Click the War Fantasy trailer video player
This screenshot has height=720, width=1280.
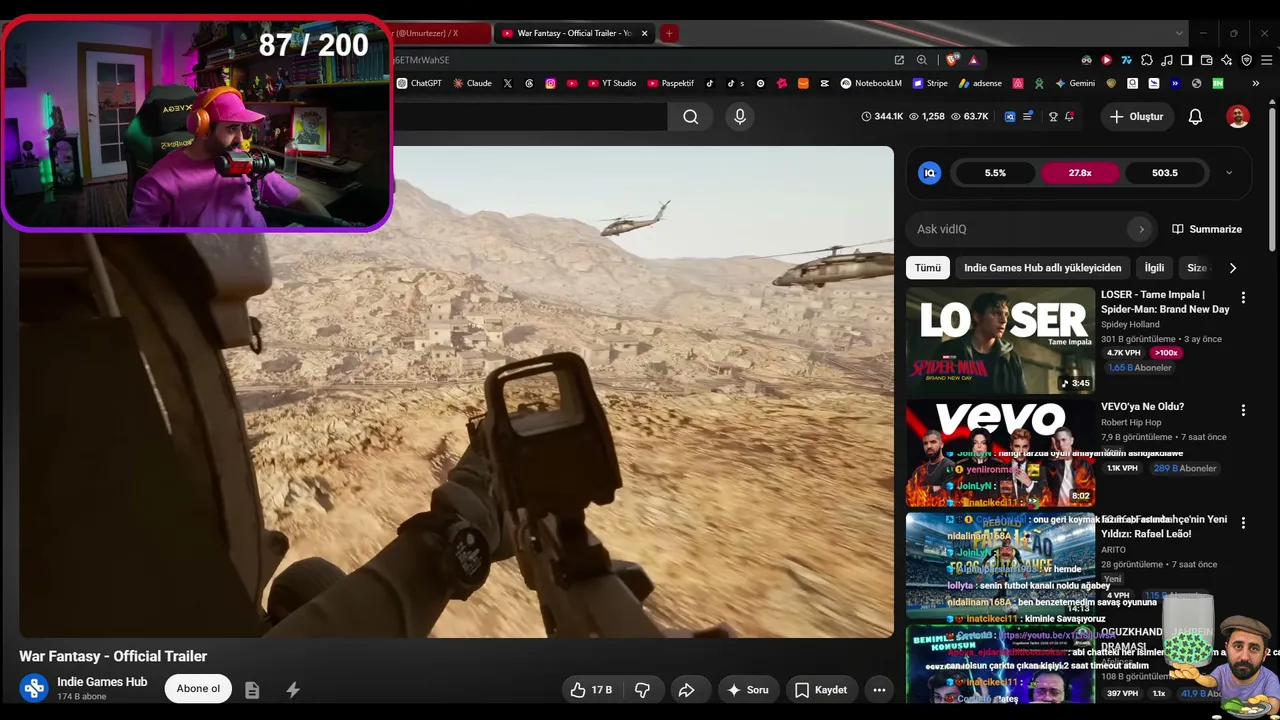(456, 392)
